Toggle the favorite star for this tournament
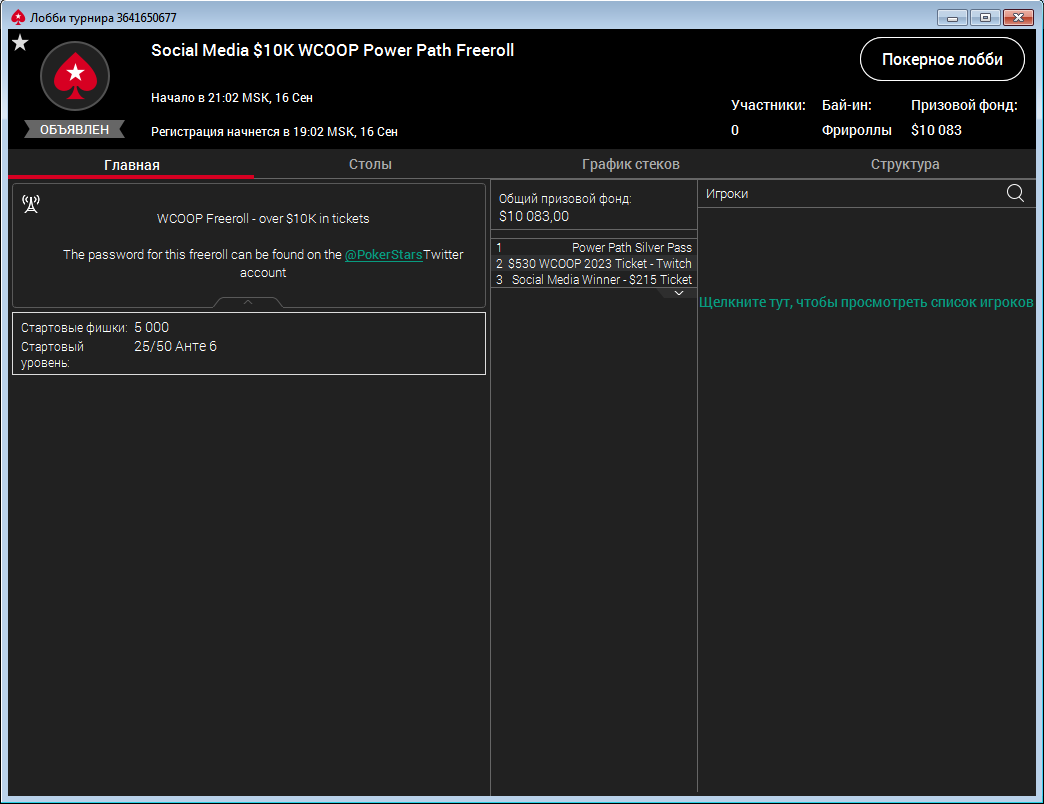1044x804 pixels. [20, 43]
